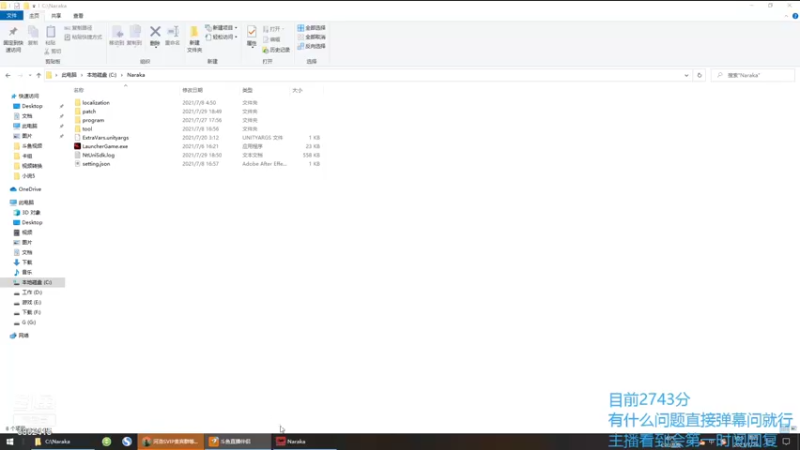Image resolution: width=800 pixels, height=450 pixels.
Task: Click History (历史记录) in ribbon
Action: coord(276,50)
